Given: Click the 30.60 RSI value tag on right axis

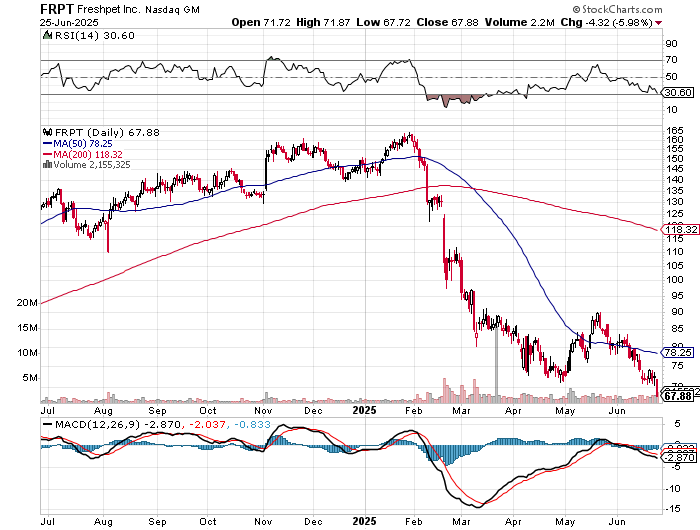Looking at the screenshot, I should (x=678, y=92).
